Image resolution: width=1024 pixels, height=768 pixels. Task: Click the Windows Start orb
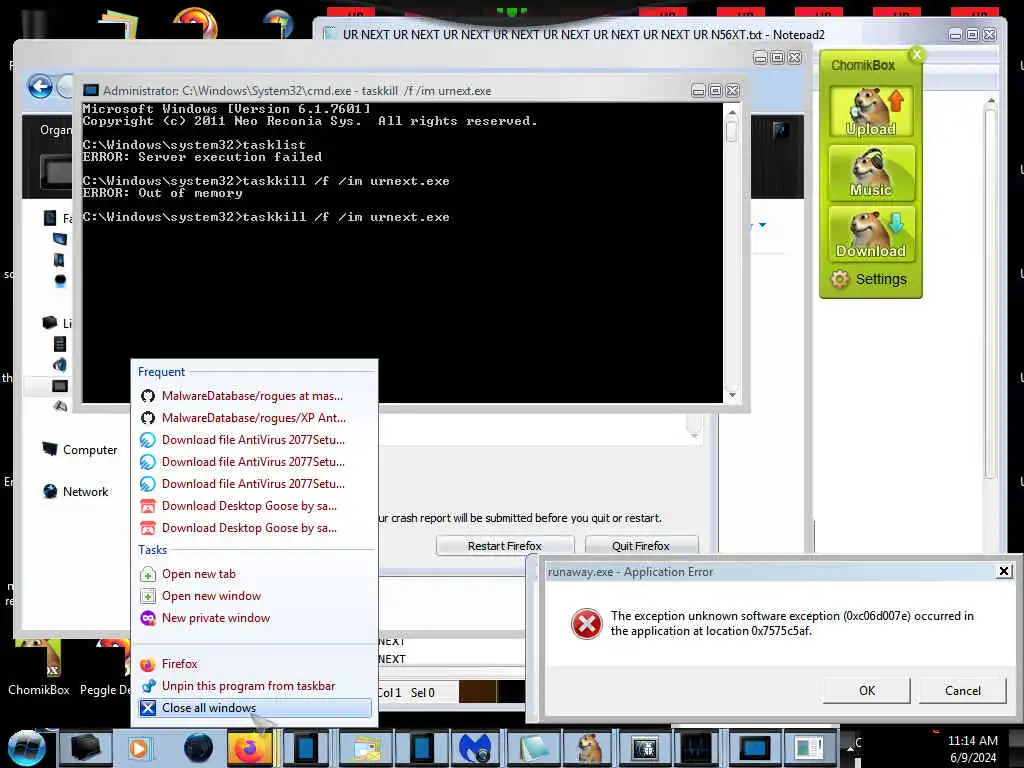27,748
